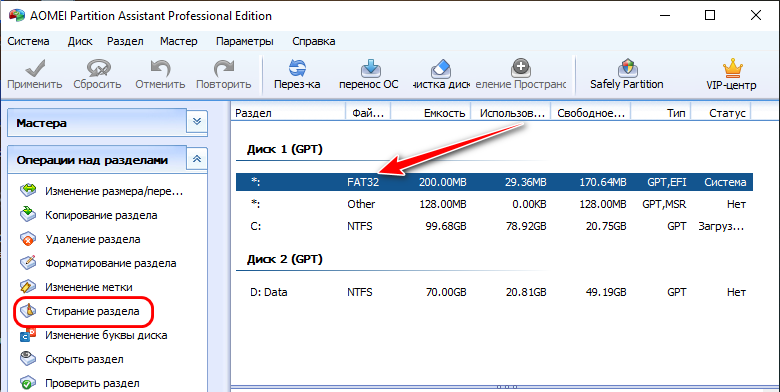Select the Other 128.00MB MSR partition row
780x392 pixels.
coord(494,204)
